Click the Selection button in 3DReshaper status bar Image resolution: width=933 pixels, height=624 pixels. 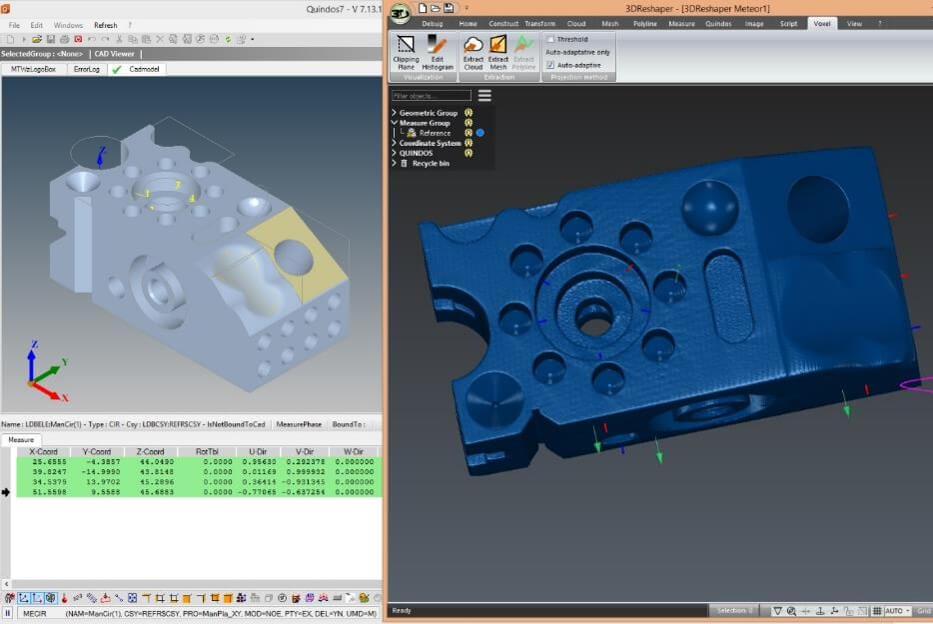(x=734, y=611)
